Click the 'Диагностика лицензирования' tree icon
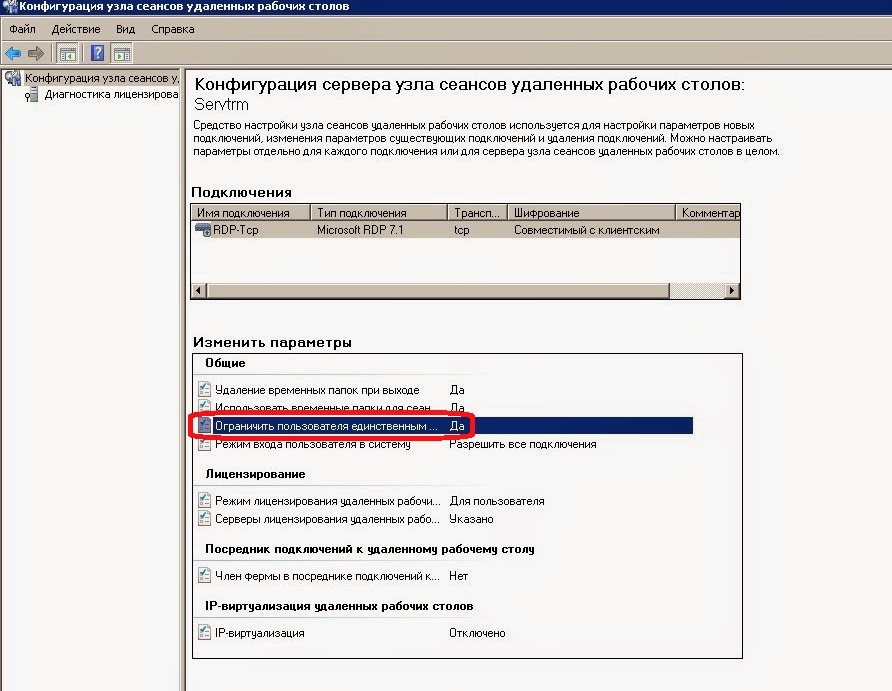892x691 pixels. tap(32, 94)
